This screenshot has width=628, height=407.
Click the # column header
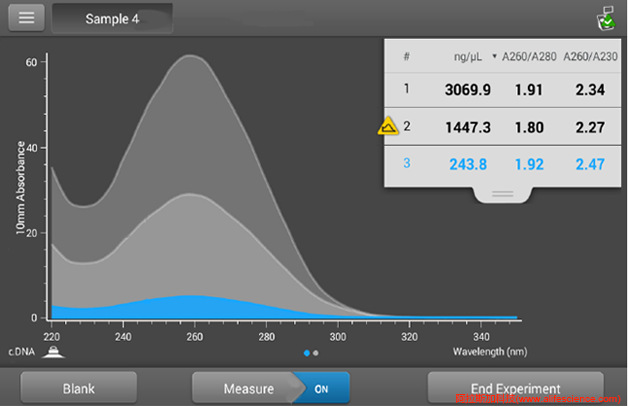click(407, 57)
